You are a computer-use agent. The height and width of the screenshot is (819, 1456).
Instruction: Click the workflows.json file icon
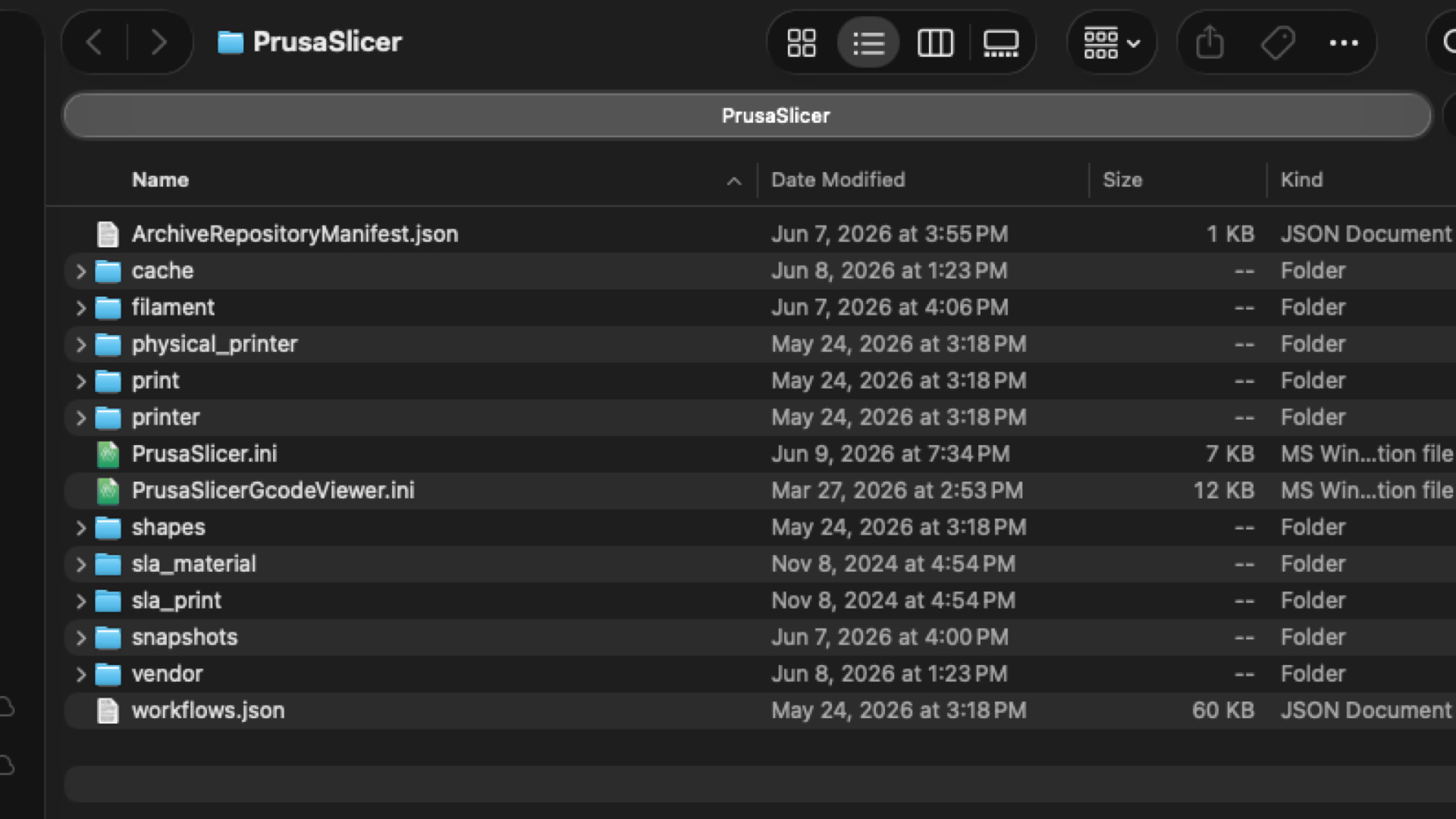tap(108, 711)
